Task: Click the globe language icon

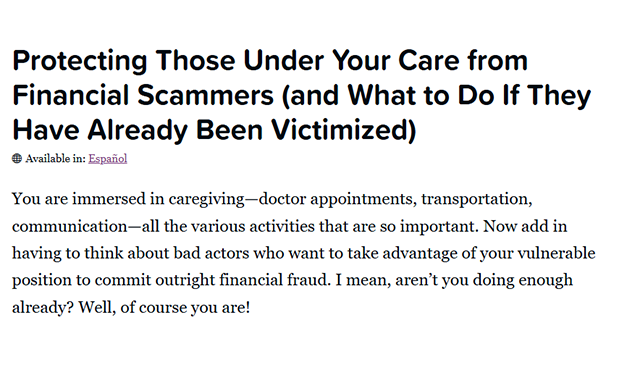Action: tap(17, 159)
